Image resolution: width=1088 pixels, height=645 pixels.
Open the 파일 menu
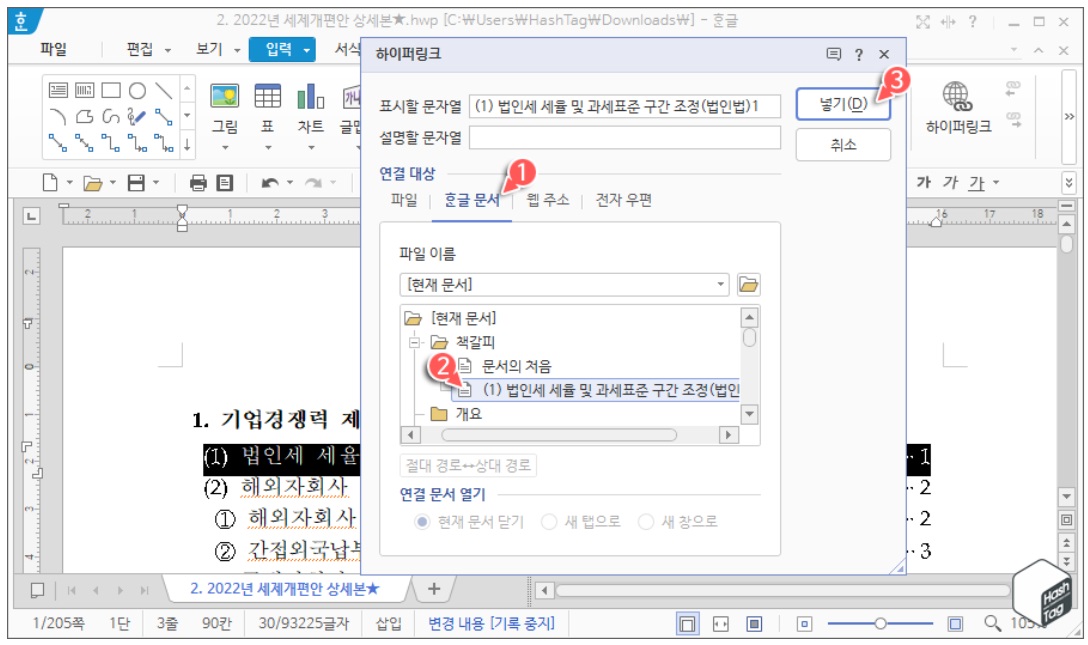(x=53, y=49)
